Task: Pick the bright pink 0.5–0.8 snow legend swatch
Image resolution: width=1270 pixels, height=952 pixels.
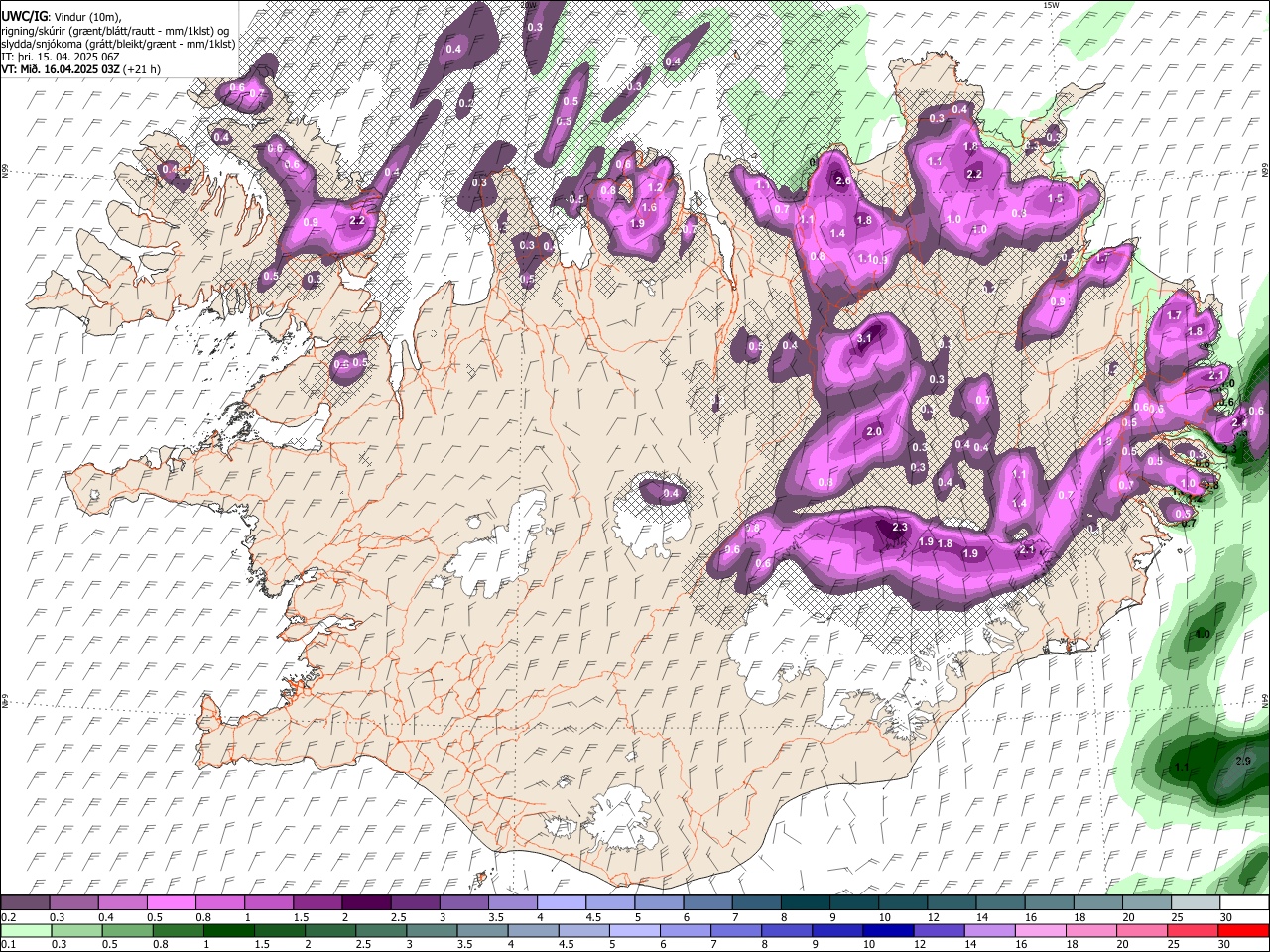Action: click(171, 903)
